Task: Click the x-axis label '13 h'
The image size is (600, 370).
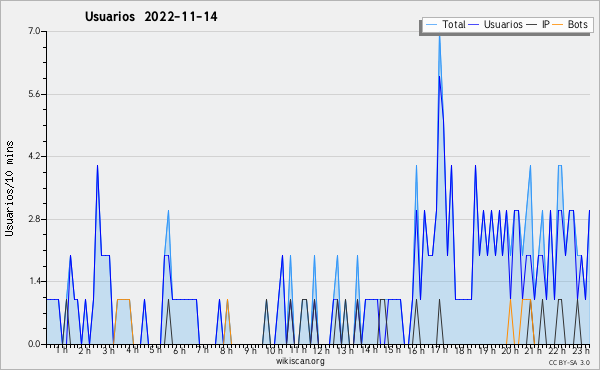Action: coord(345,350)
